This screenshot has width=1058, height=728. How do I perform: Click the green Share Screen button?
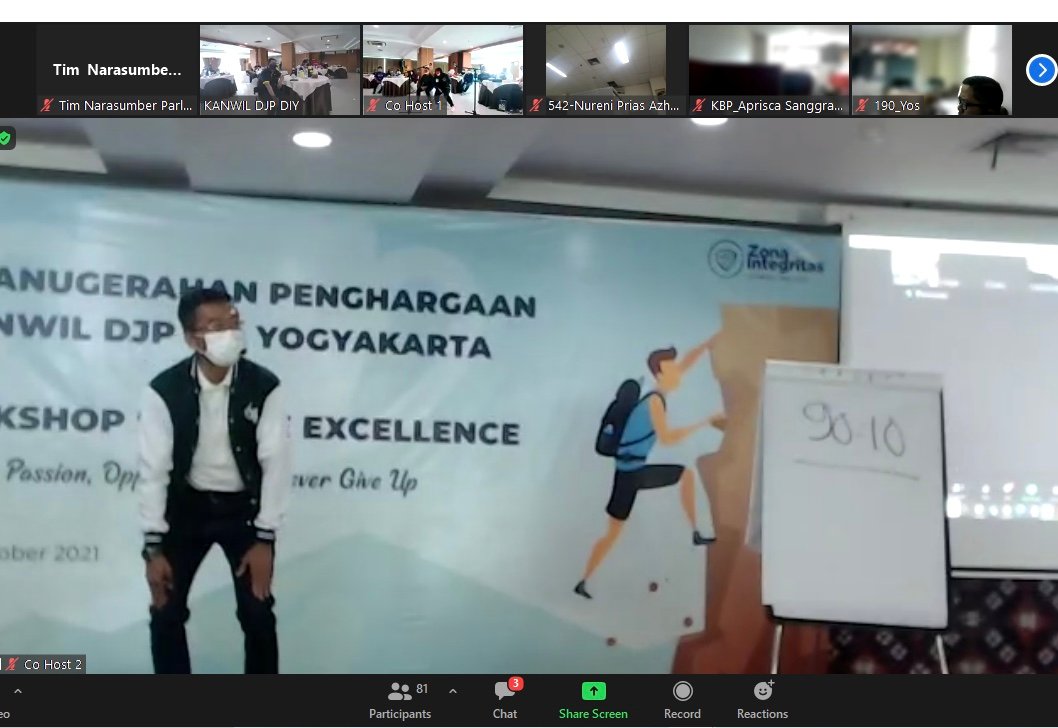593,699
